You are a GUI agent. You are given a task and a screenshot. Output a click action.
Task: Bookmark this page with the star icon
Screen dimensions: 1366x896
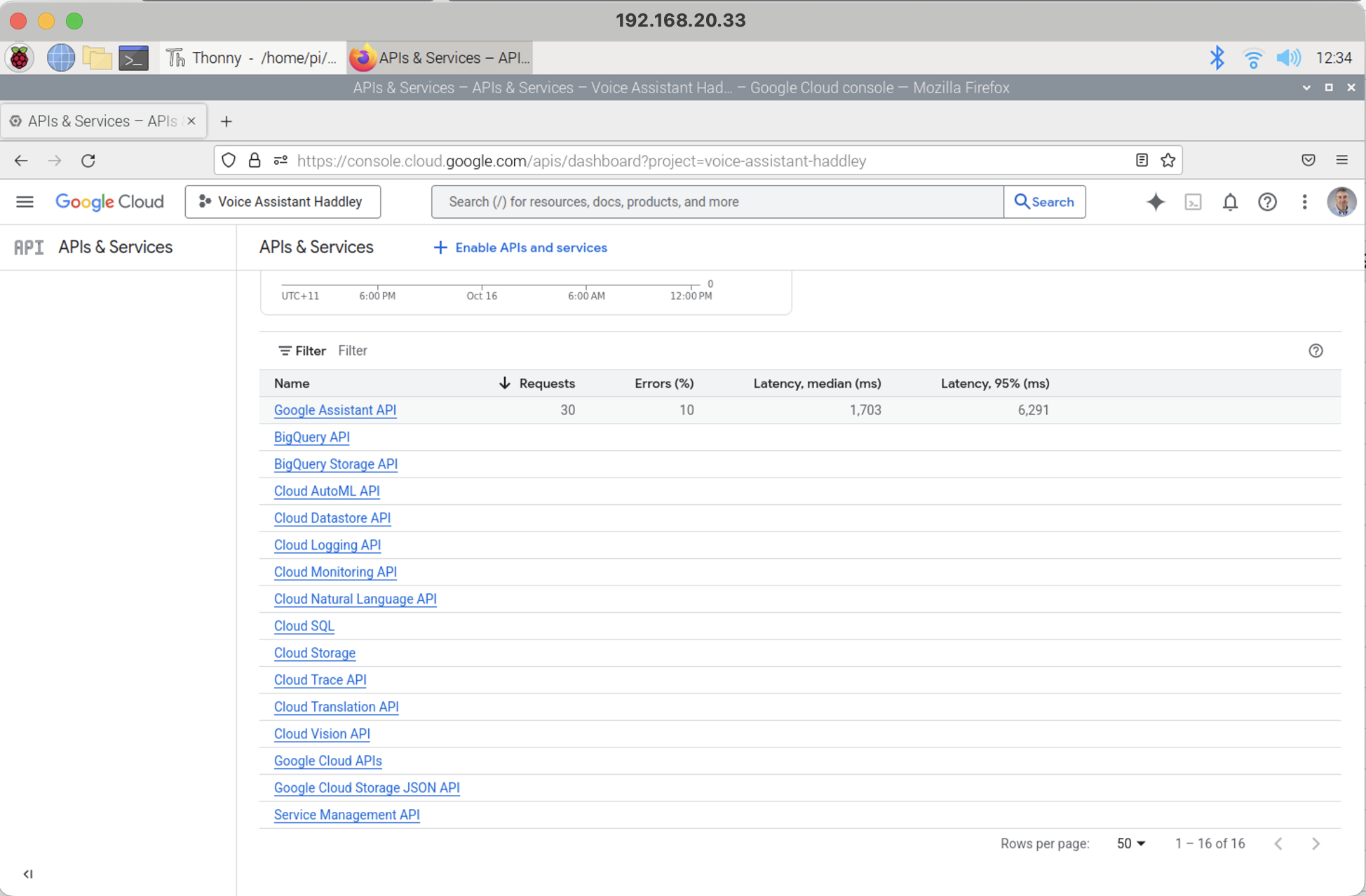1168,161
